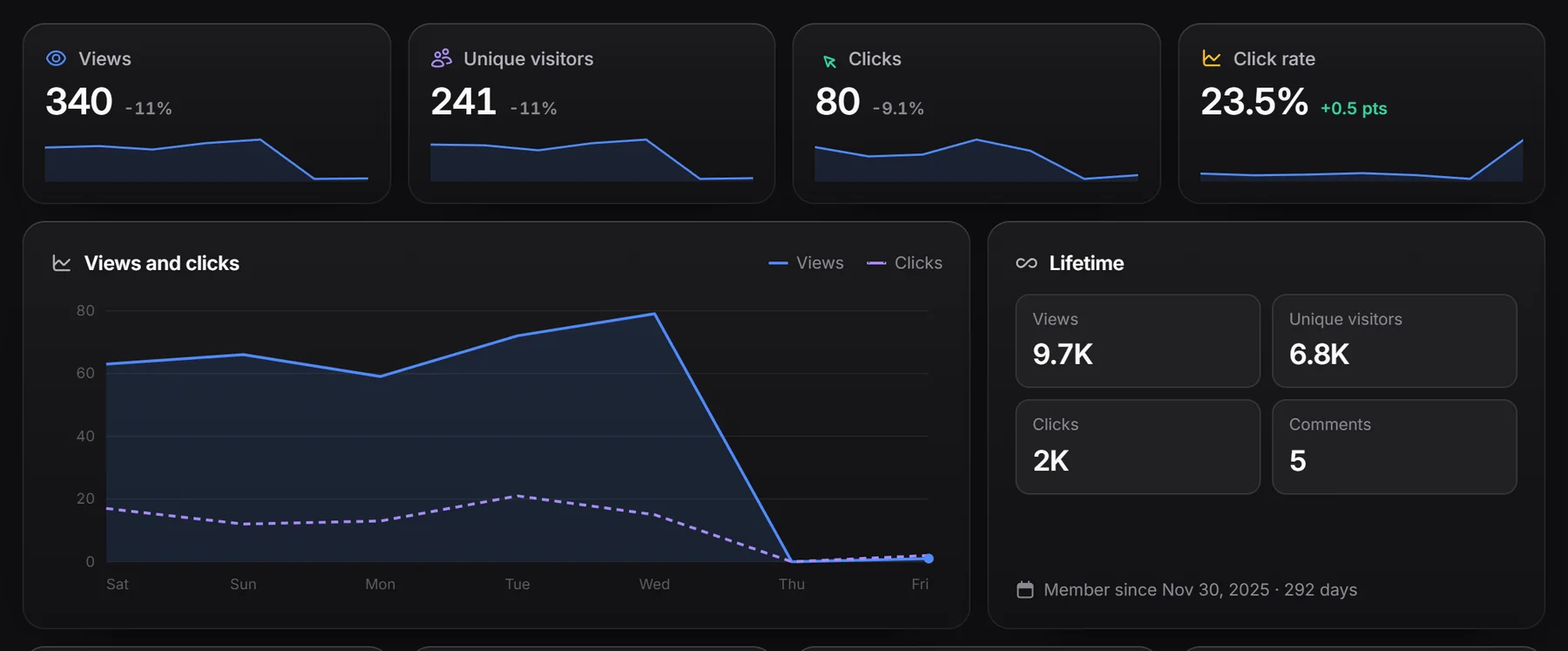The height and width of the screenshot is (651, 1568).
Task: Open the Lifetime Clicks 2K card
Action: [1138, 447]
